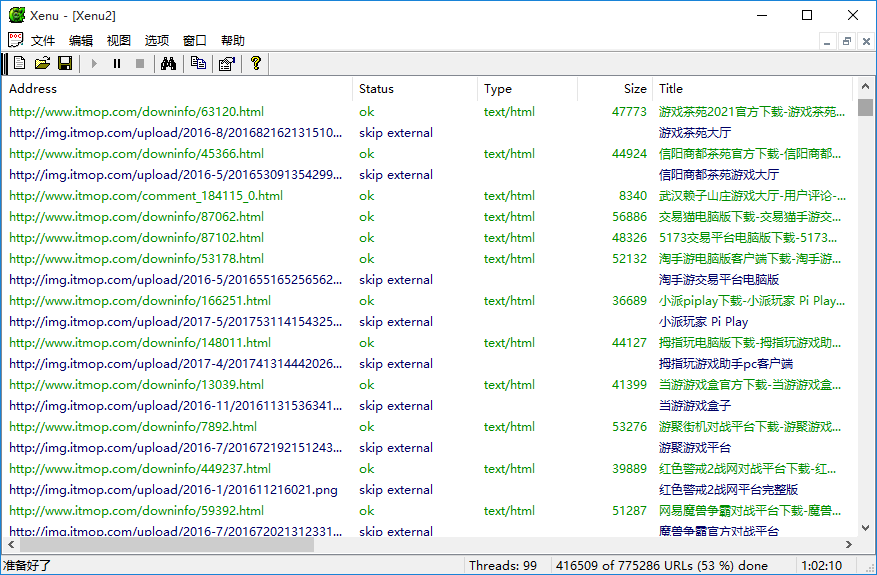This screenshot has height=575, width=877.
Task: Select the downinfo/87062.html address
Action: pos(136,216)
